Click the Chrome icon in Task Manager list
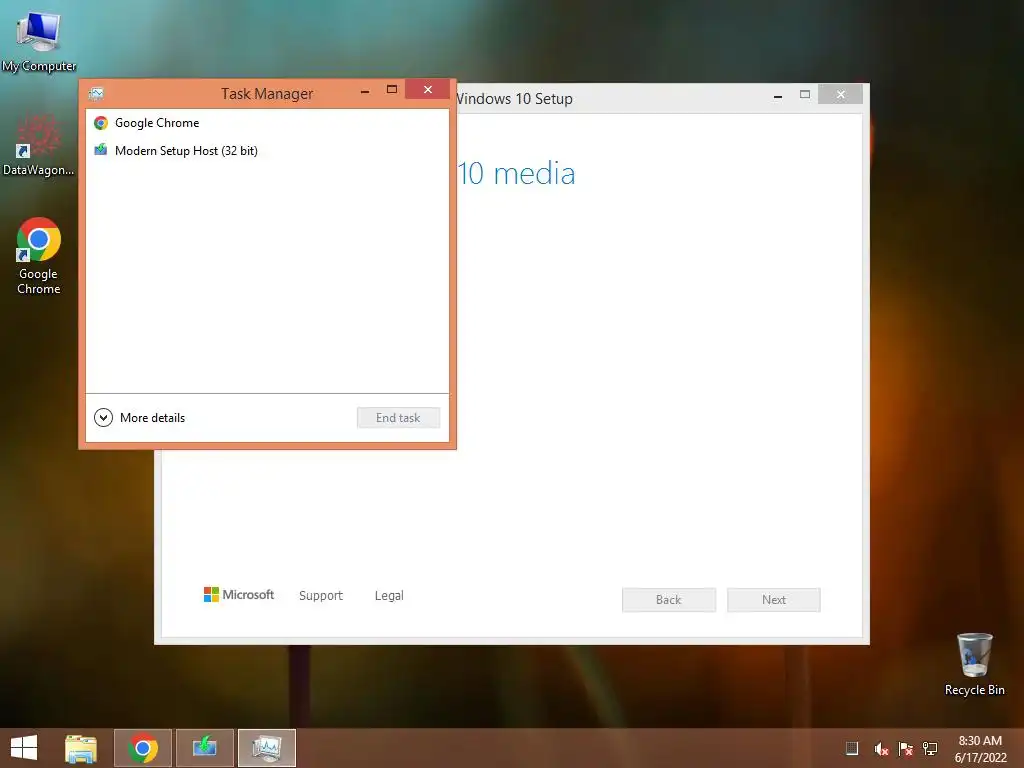Viewport: 1024px width, 768px height. tap(101, 123)
